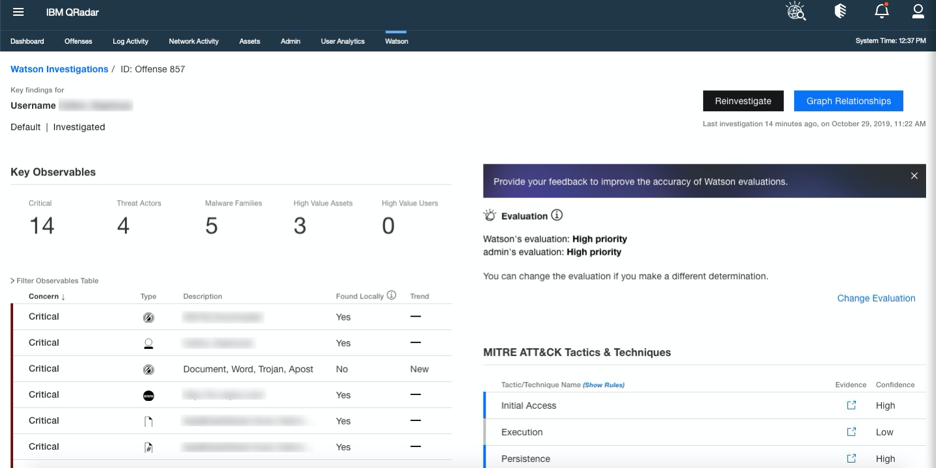The width and height of the screenshot is (936, 468).
Task: Open Persistence evidence link icon
Action: [x=851, y=458]
